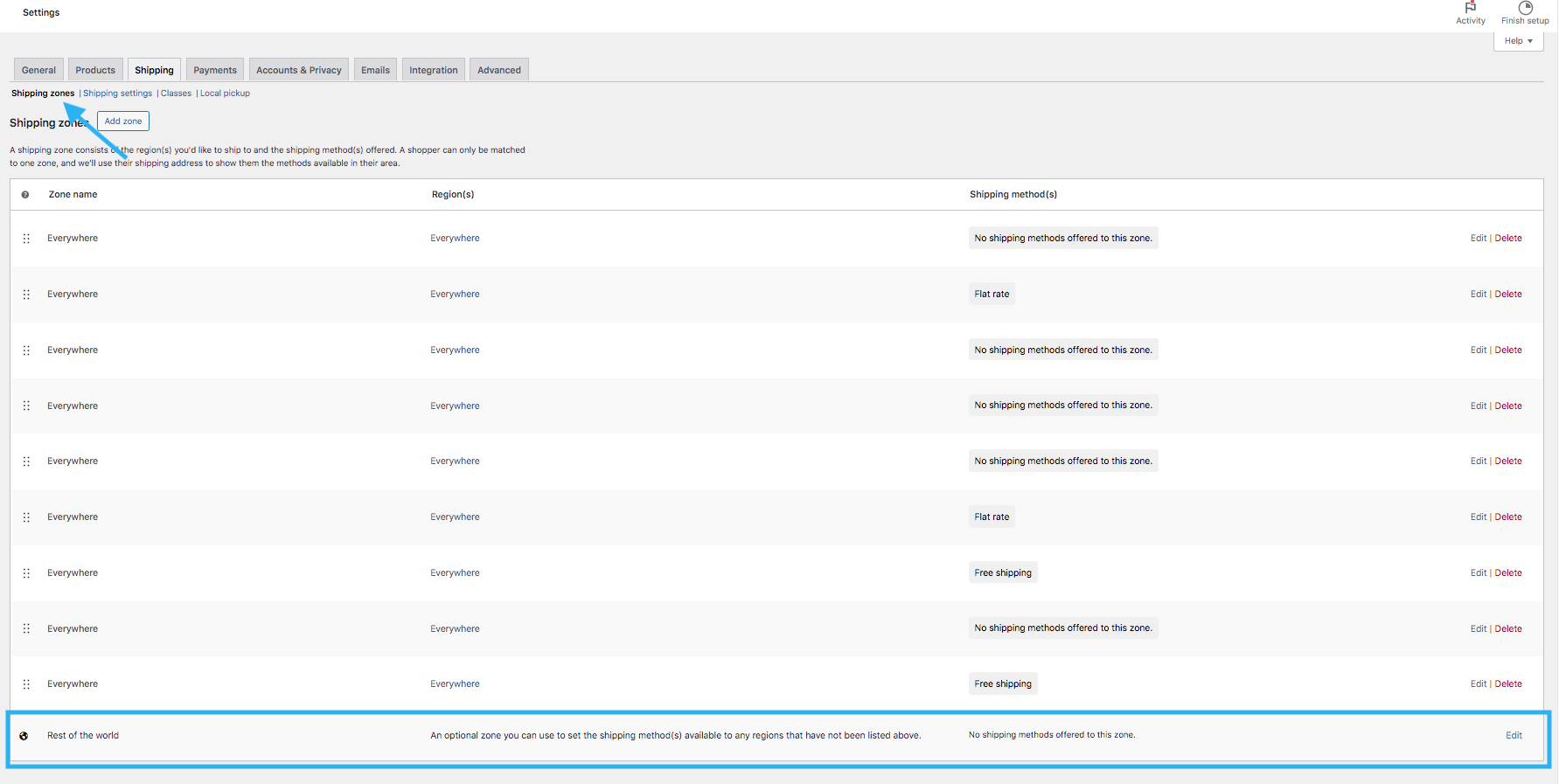Open the Accounts & Privacy tab
Image resolution: width=1559 pixels, height=784 pixels.
point(299,70)
